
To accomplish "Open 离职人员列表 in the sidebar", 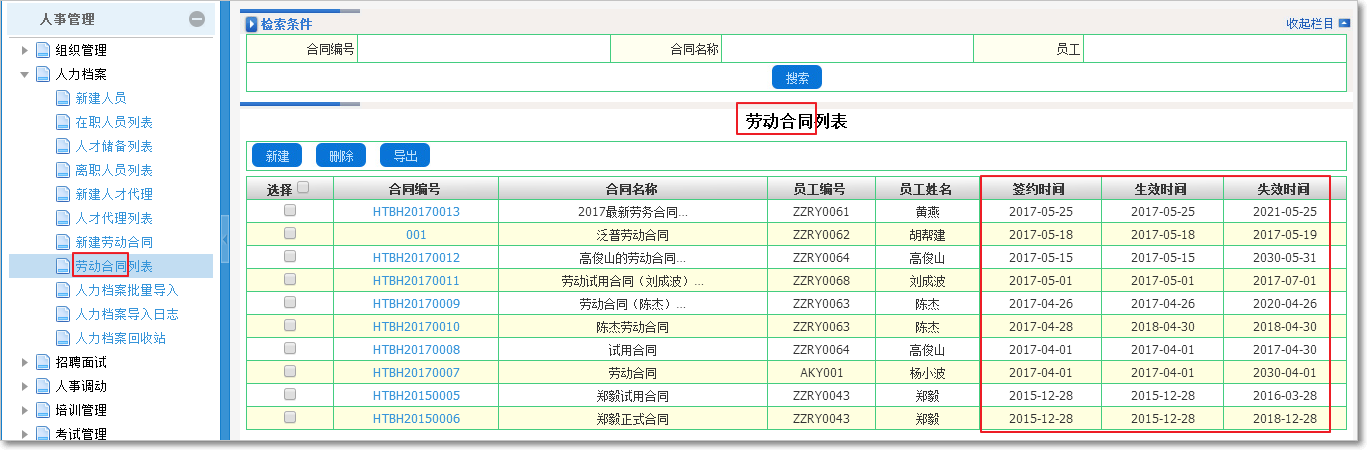I will (x=114, y=170).
